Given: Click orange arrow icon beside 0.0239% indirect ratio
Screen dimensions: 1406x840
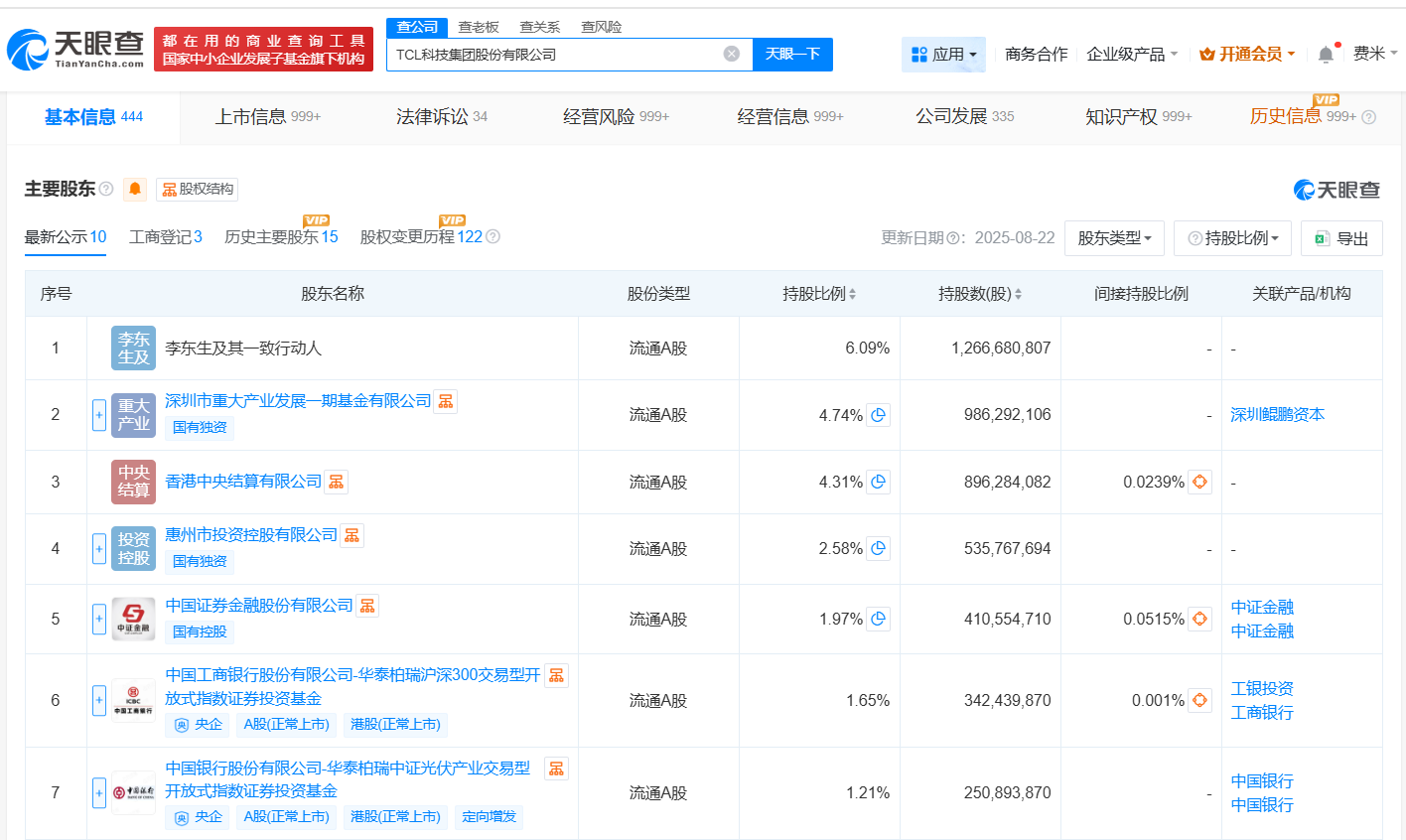Looking at the screenshot, I should (x=1199, y=482).
